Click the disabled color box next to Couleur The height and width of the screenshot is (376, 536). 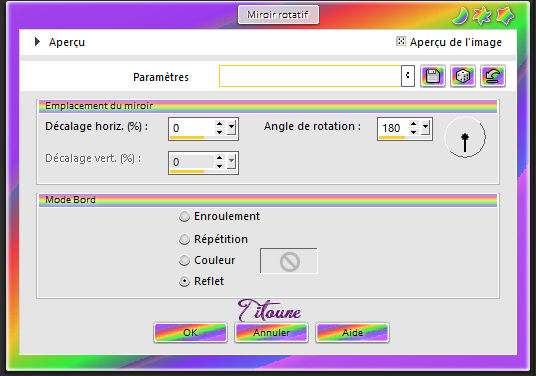[x=289, y=261]
